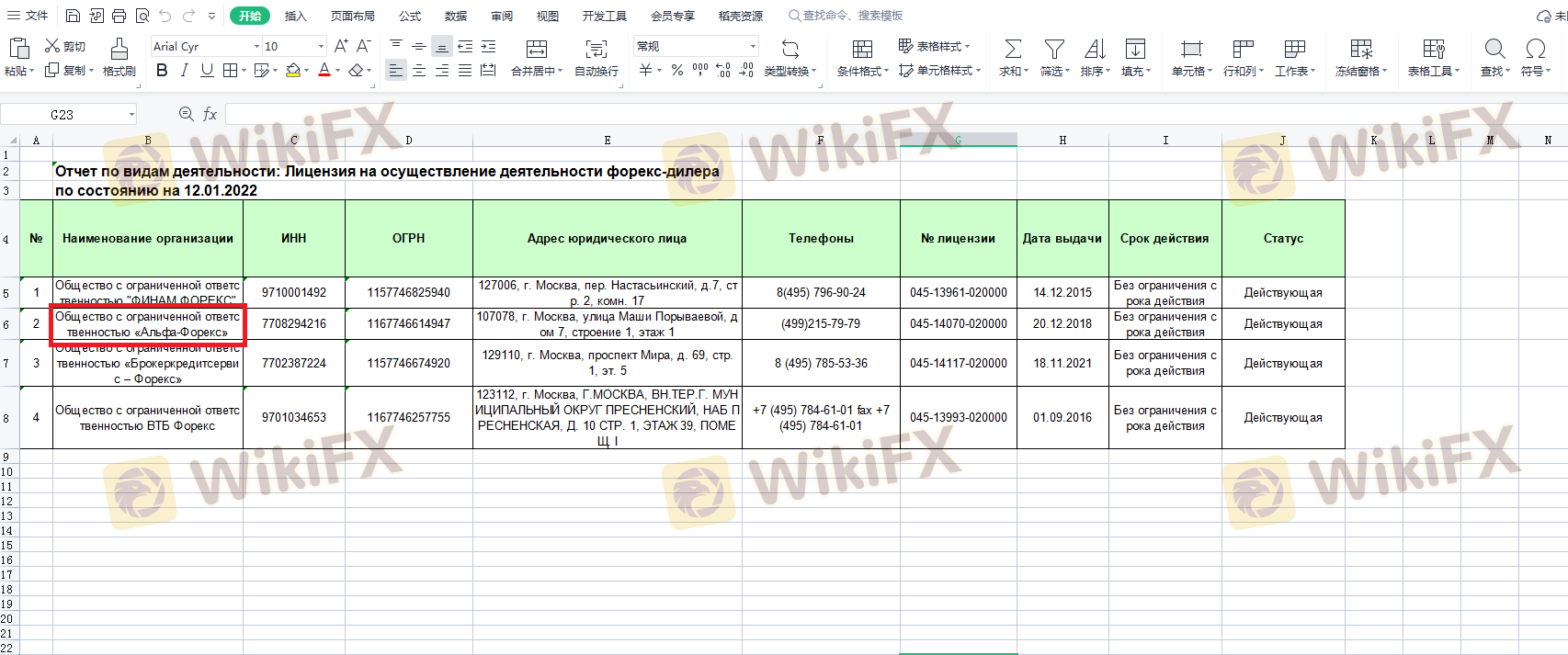
Task: Click the Find (查找) magnifier icon
Action: point(1494,49)
